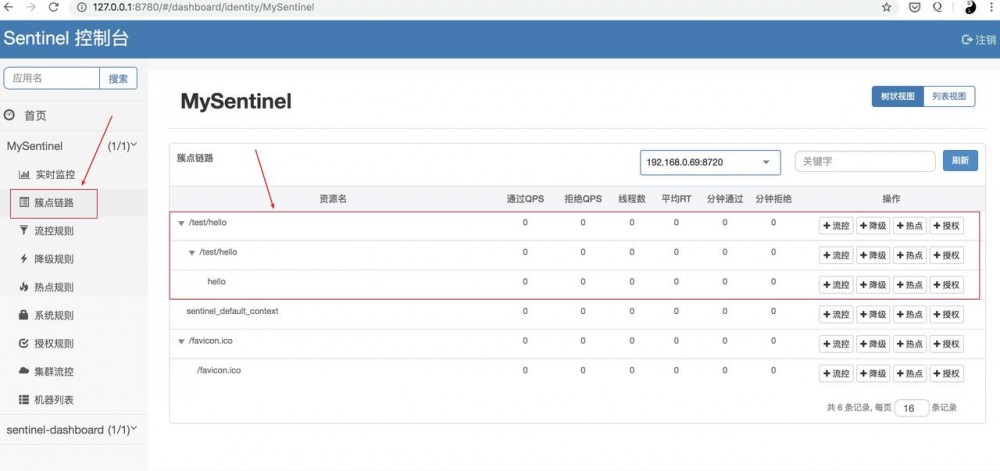The height and width of the screenshot is (471, 1000).
Task: Go to 授权规则 authority rules
Action: [x=54, y=343]
